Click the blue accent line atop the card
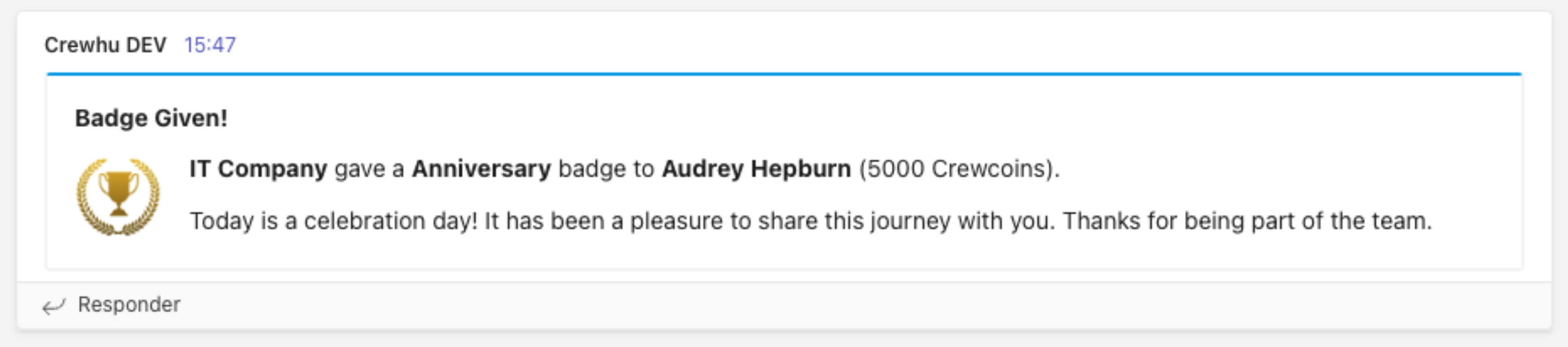 [x=784, y=74]
